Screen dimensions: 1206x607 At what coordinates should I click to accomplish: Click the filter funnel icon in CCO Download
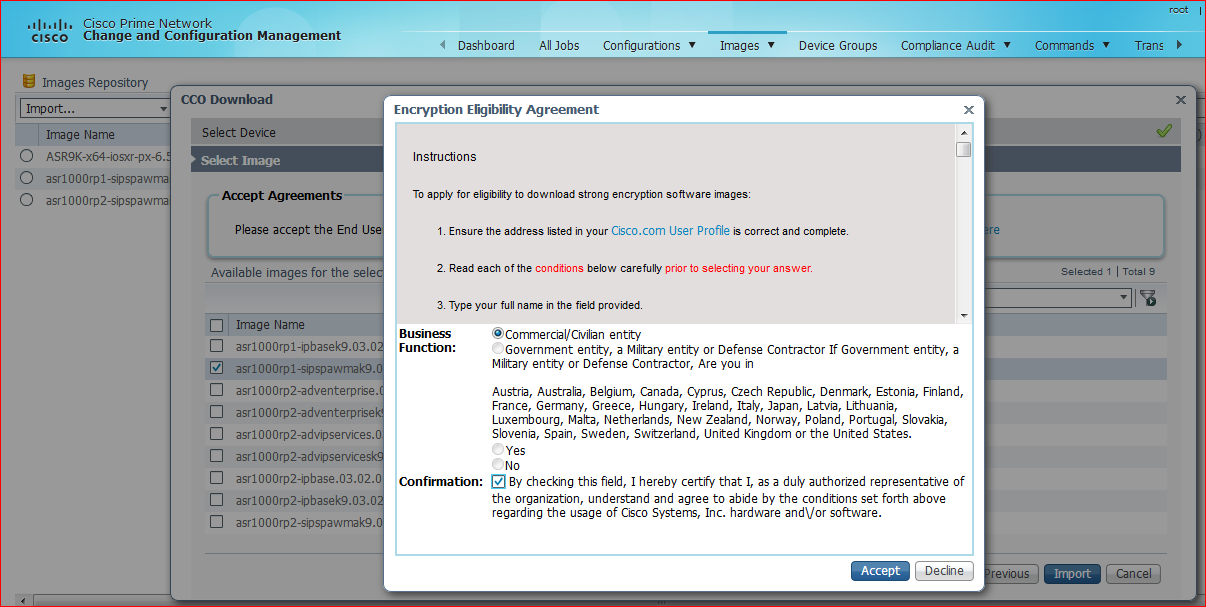click(1148, 298)
